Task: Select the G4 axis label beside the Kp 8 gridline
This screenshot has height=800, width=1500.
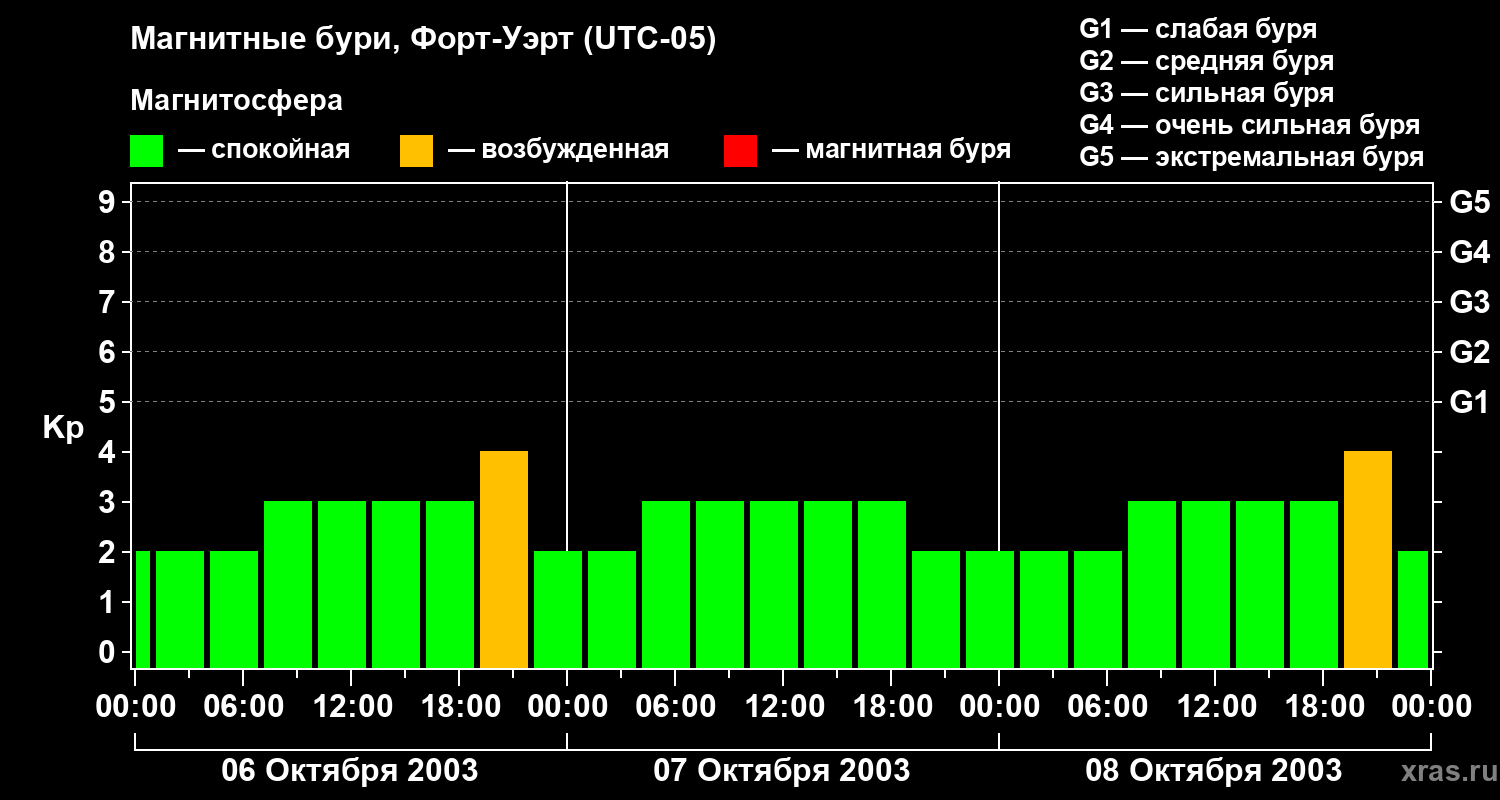Action: pyautogui.click(x=1470, y=252)
